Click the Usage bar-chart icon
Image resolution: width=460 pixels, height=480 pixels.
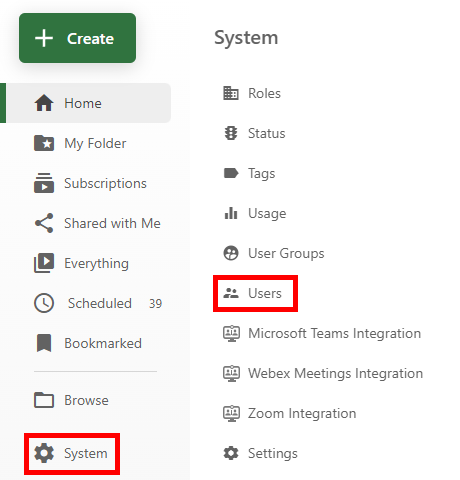click(231, 213)
